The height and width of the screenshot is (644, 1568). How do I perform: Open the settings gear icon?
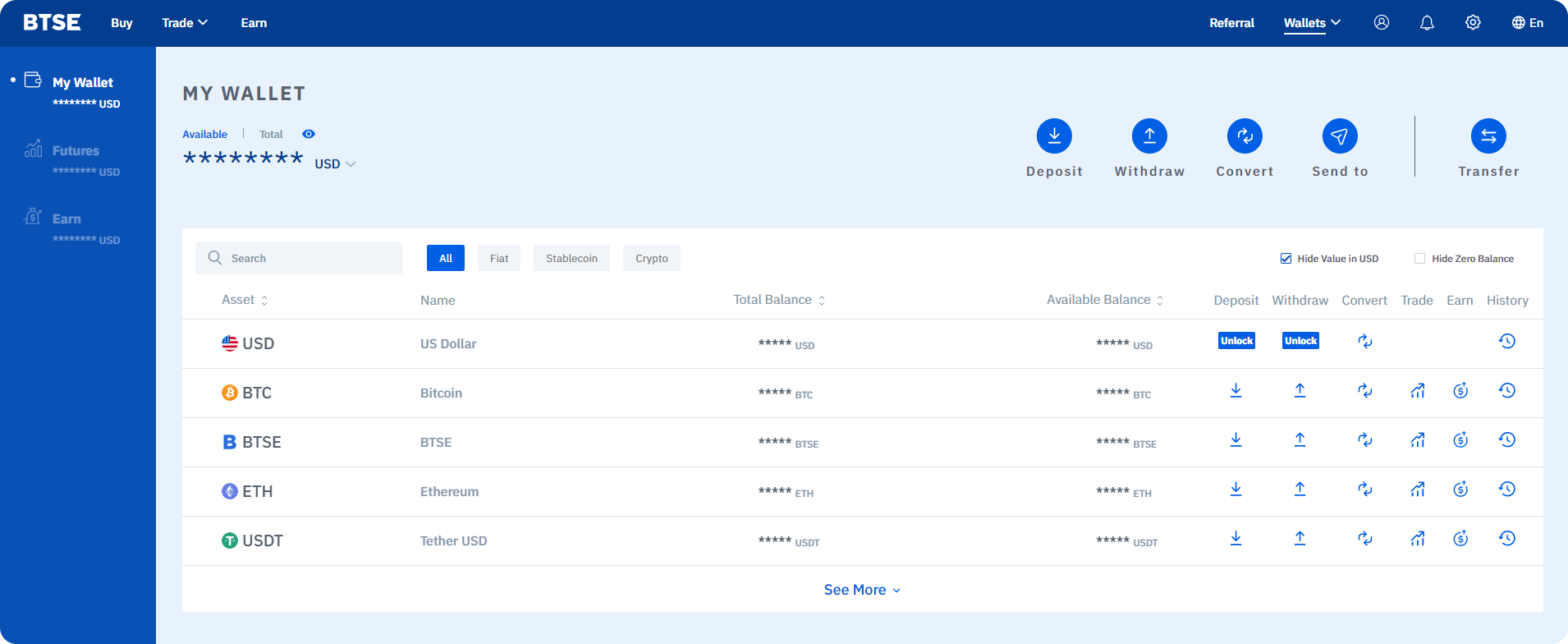pyautogui.click(x=1473, y=23)
